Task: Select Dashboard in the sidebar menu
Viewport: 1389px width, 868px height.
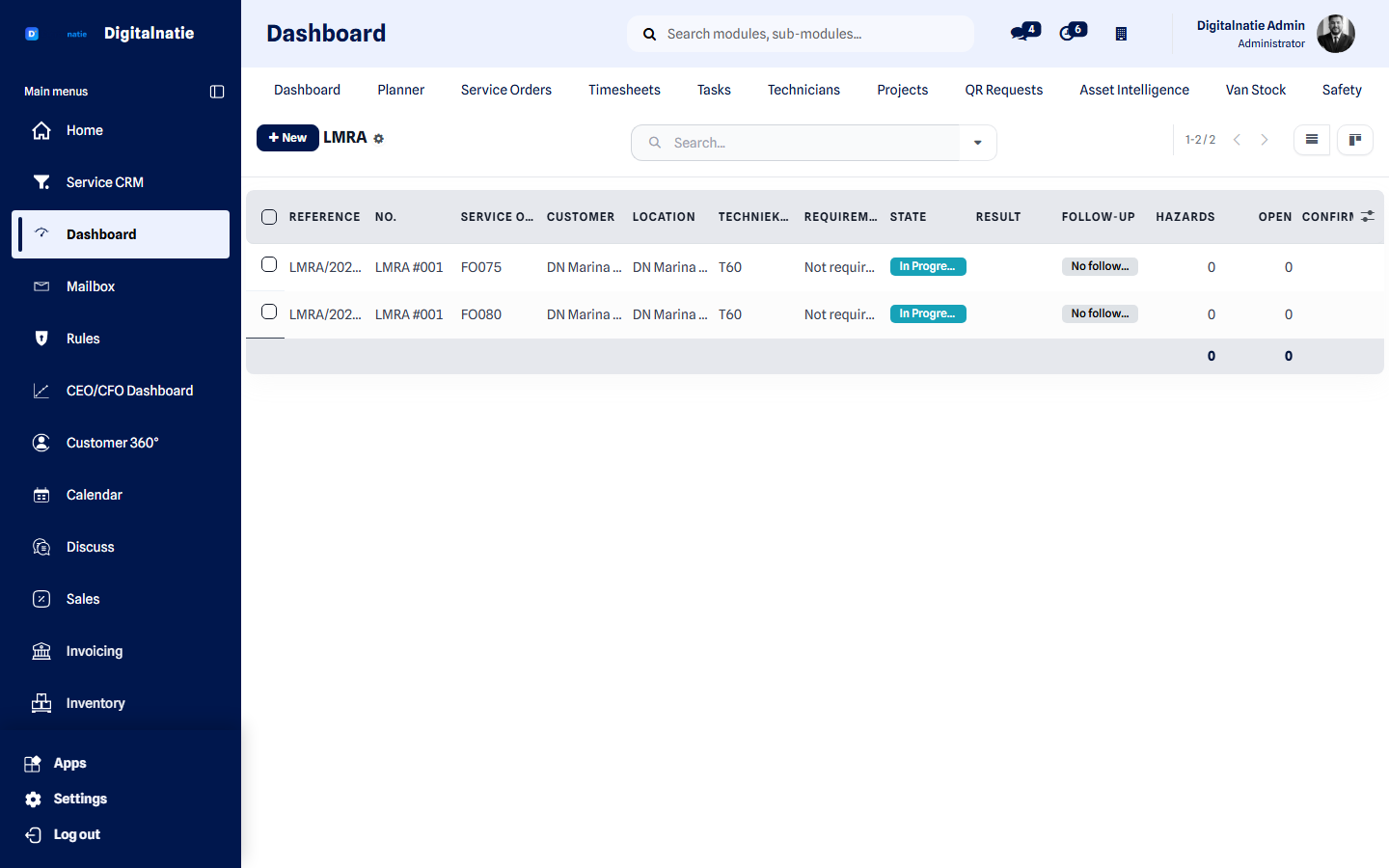Action: click(121, 234)
